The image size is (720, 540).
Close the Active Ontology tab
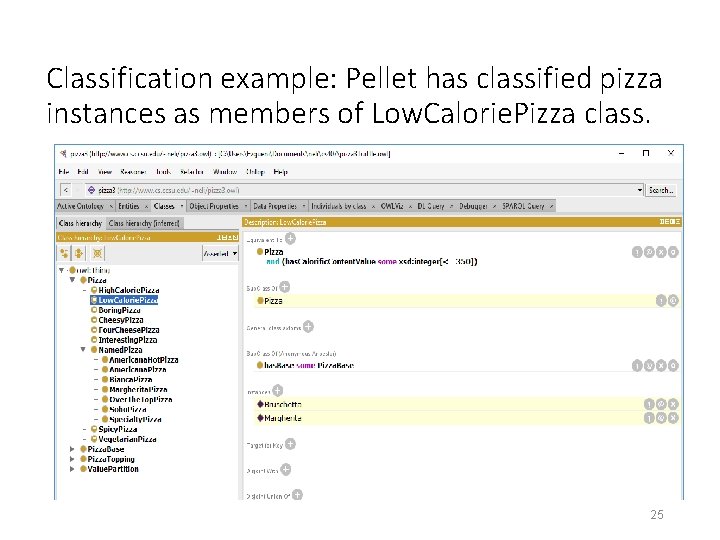pyautogui.click(x=111, y=207)
